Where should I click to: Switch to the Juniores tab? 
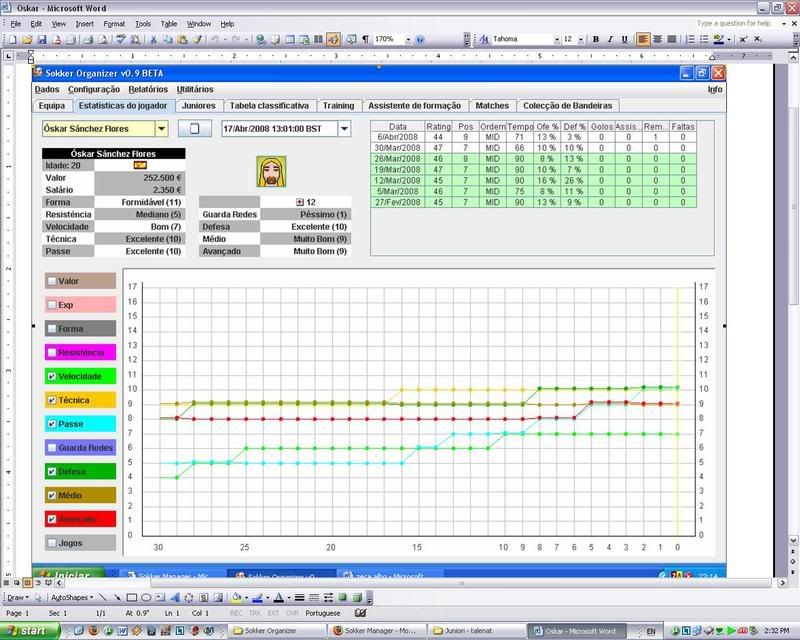pos(198,106)
